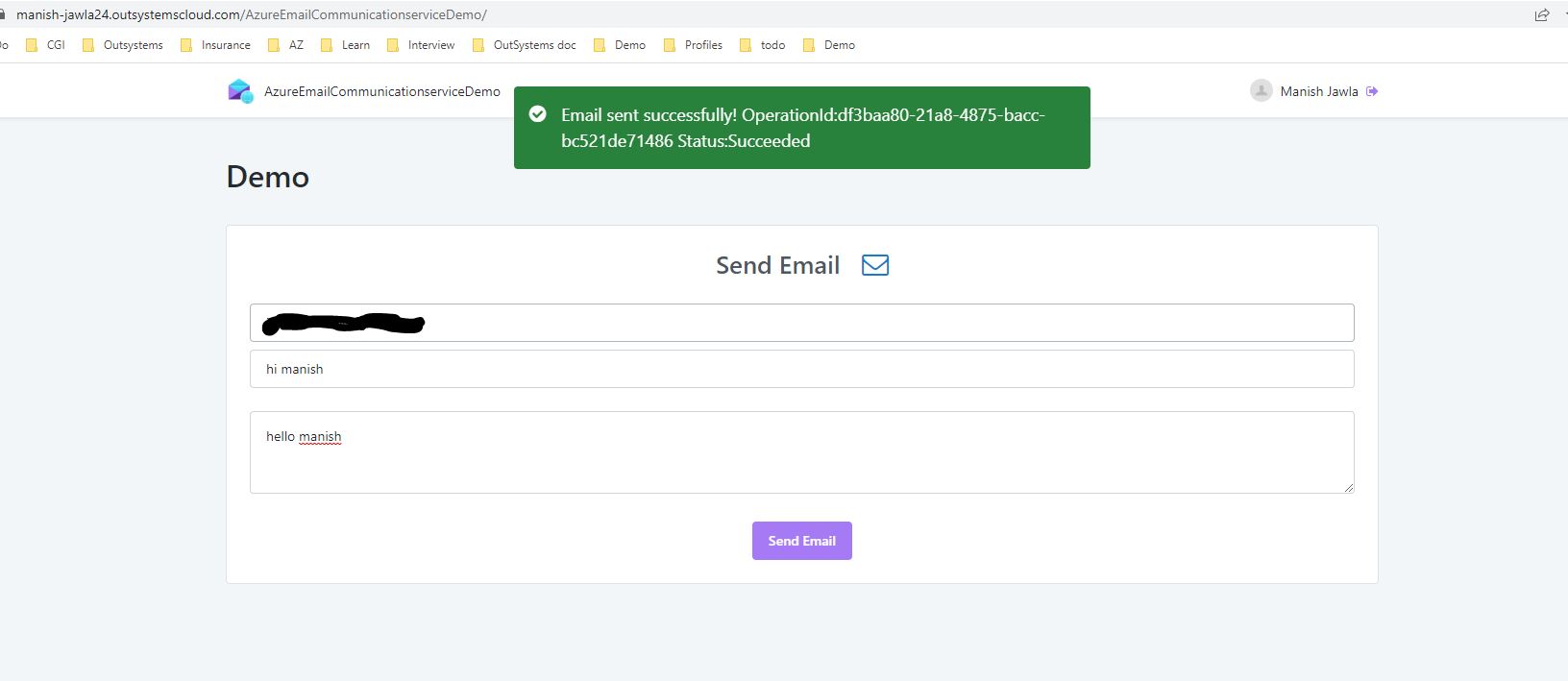Click the message body text area
Viewport: 1568px width, 681px height.
tap(802, 452)
